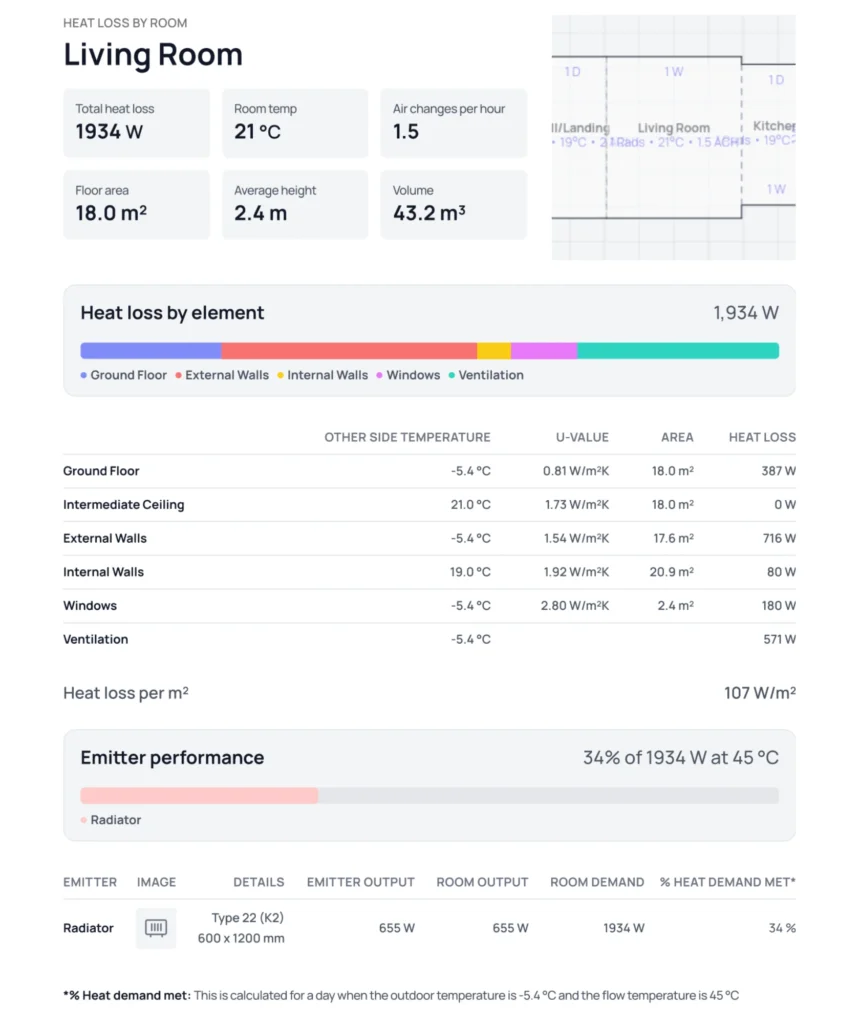
Task: Select the blue Ground Floor bar segment
Action: [x=150, y=351]
